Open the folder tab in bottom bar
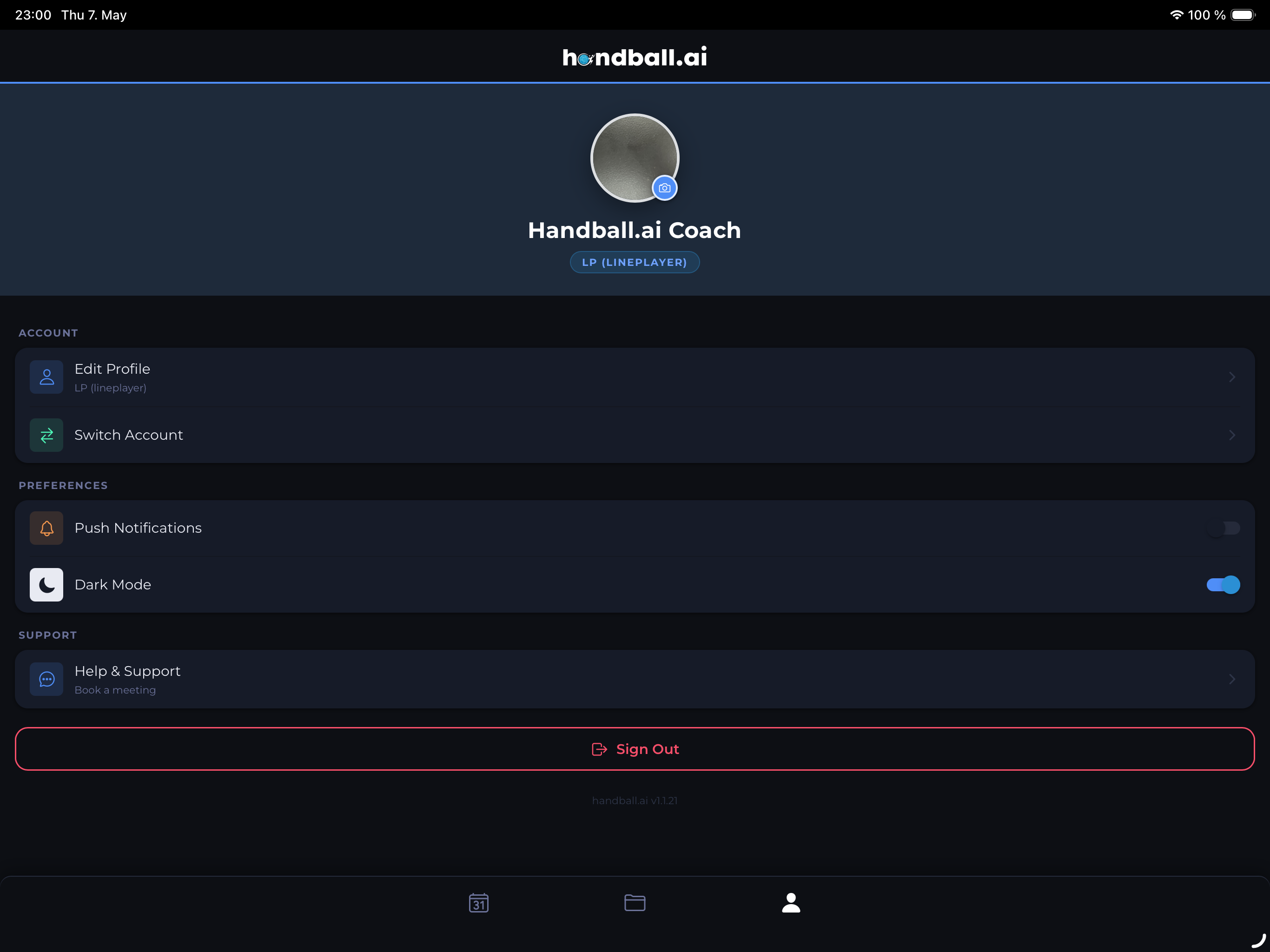The image size is (1270, 952). (x=635, y=903)
